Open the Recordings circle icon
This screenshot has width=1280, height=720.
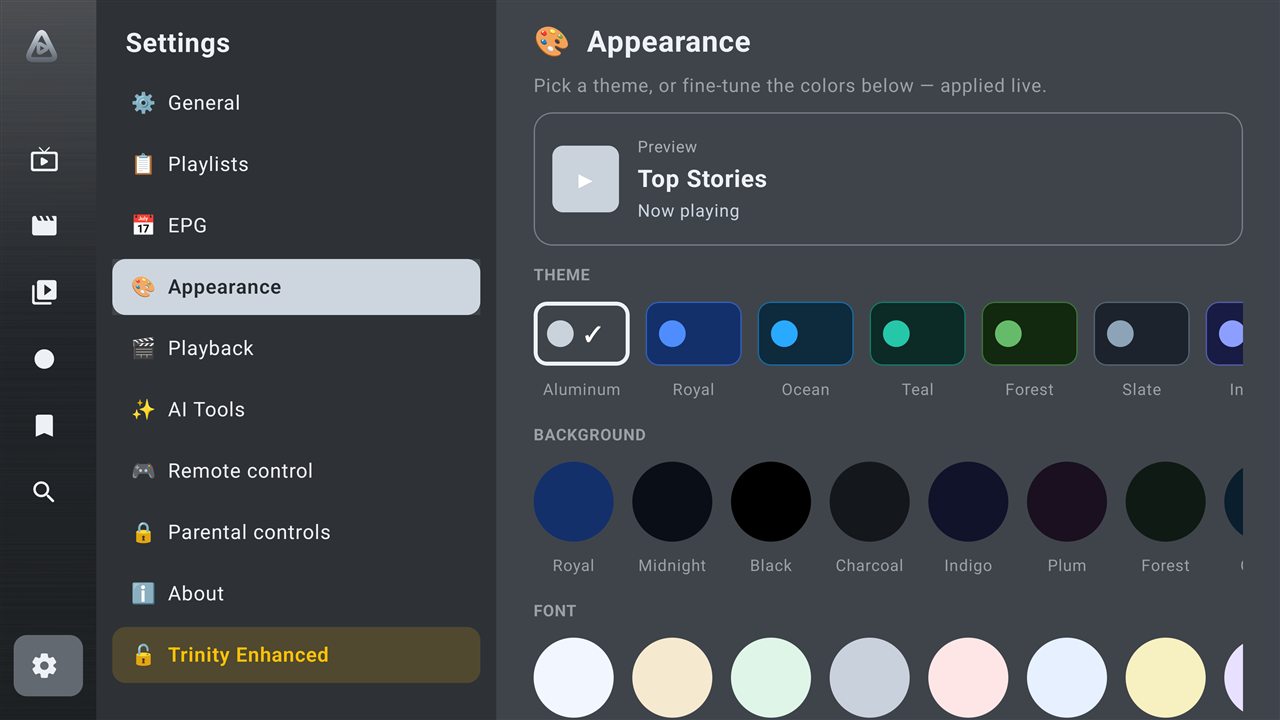coord(44,359)
